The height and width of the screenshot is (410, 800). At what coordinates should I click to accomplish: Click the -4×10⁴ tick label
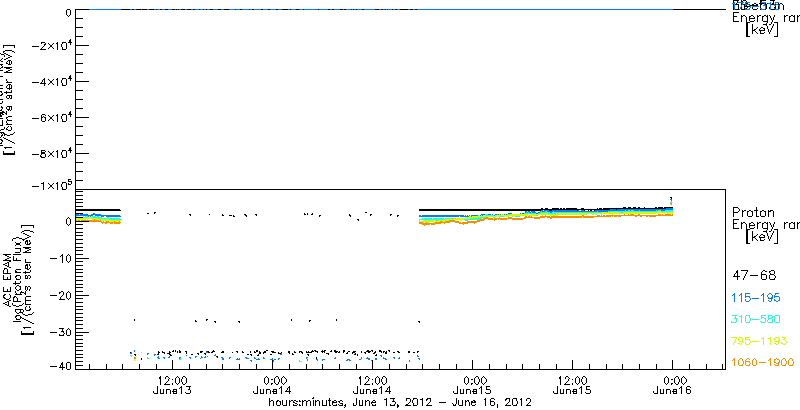tap(51, 82)
